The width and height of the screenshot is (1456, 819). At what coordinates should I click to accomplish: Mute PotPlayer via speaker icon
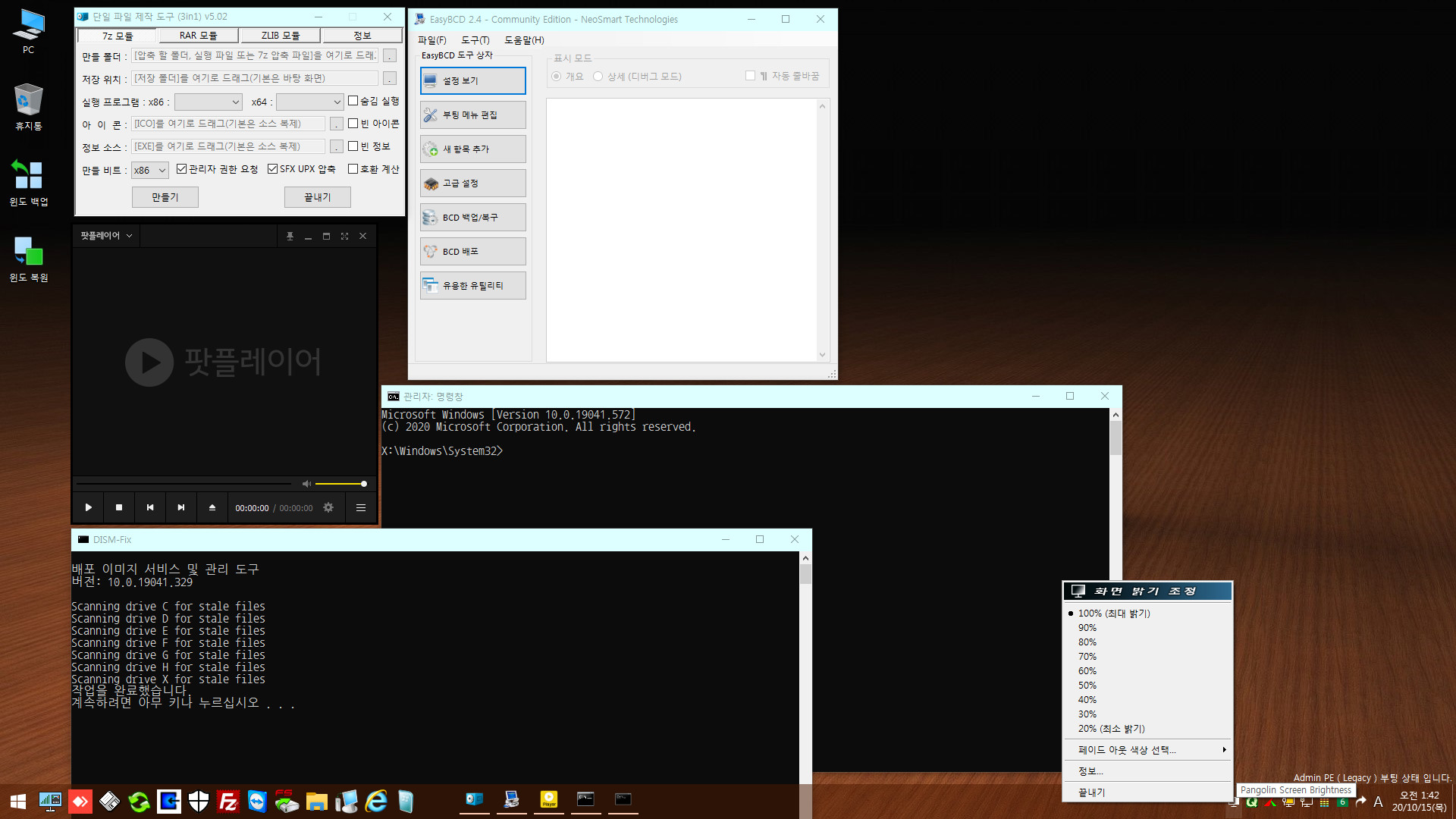[306, 484]
